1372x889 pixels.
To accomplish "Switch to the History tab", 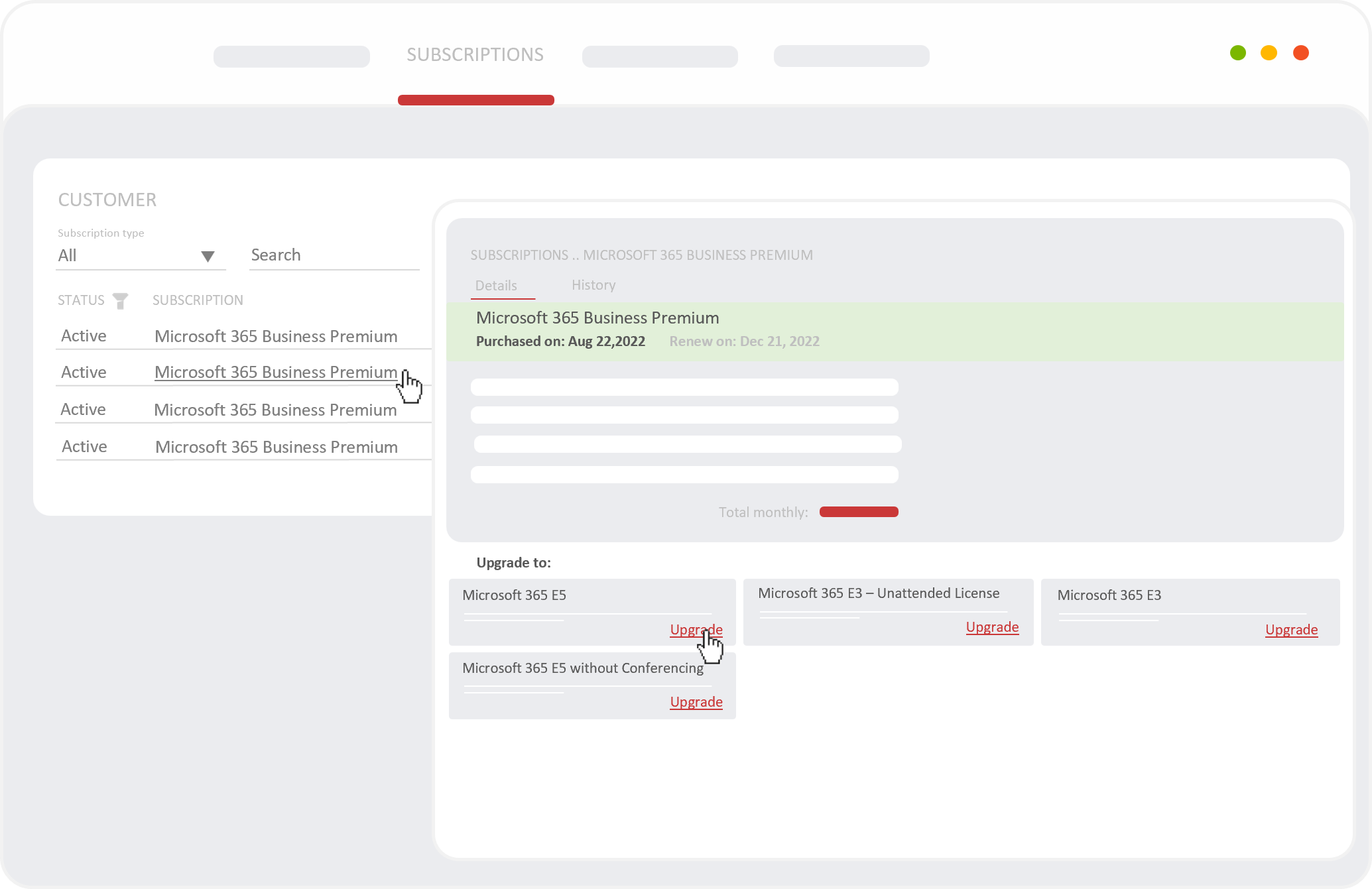I will point(593,285).
